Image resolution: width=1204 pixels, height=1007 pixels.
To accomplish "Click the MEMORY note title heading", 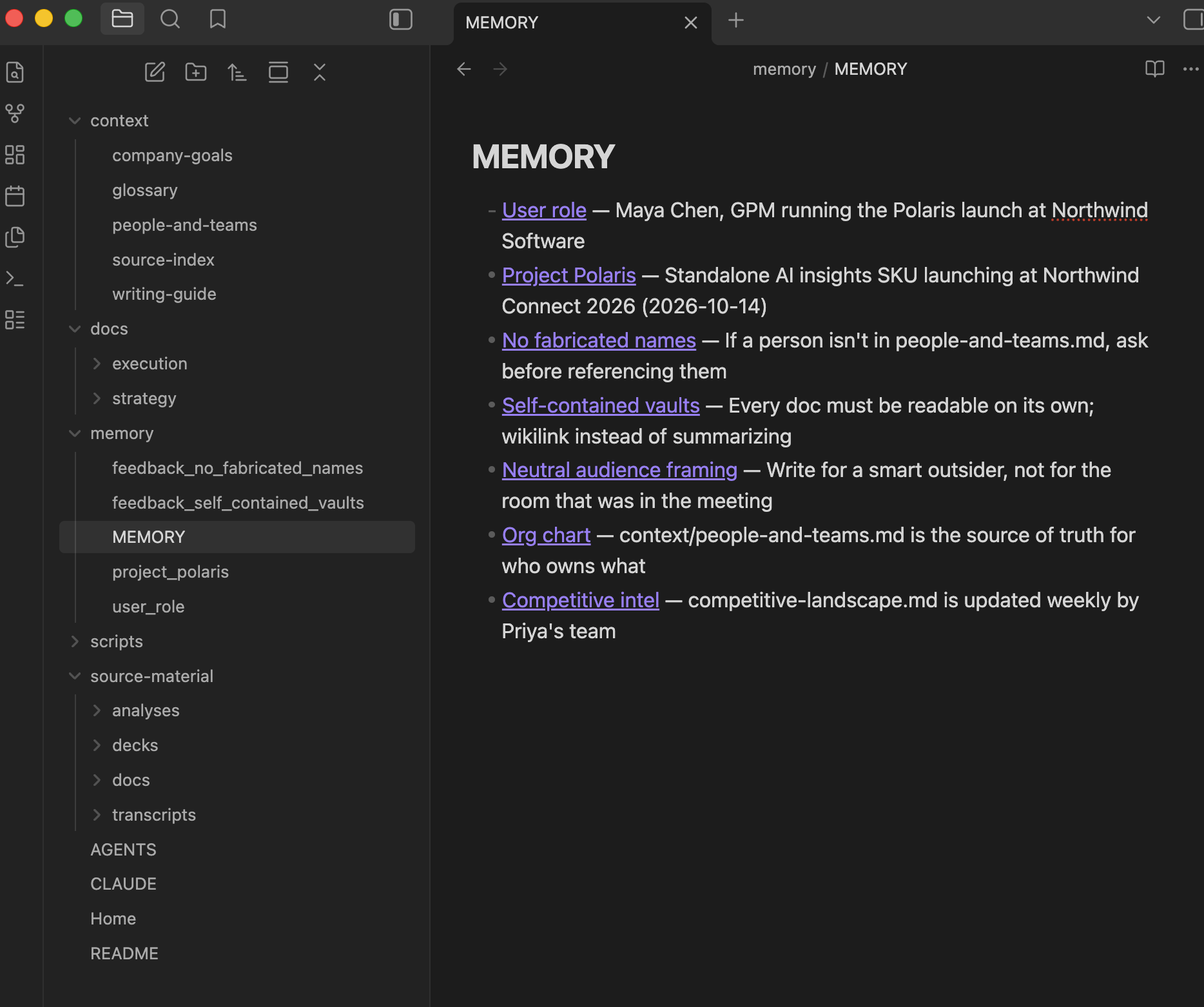I will pos(543,157).
